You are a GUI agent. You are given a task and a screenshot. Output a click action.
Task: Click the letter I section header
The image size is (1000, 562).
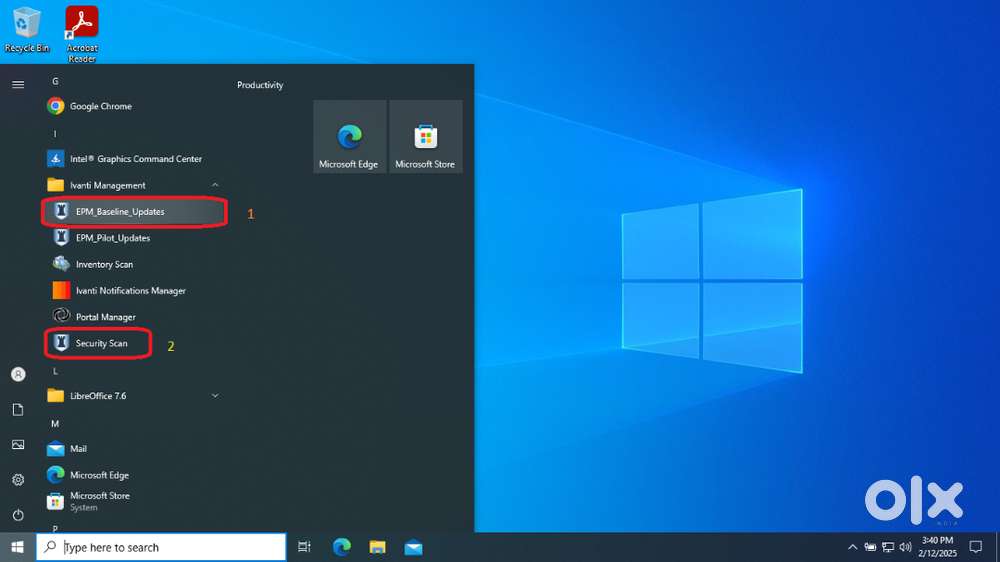click(x=55, y=133)
